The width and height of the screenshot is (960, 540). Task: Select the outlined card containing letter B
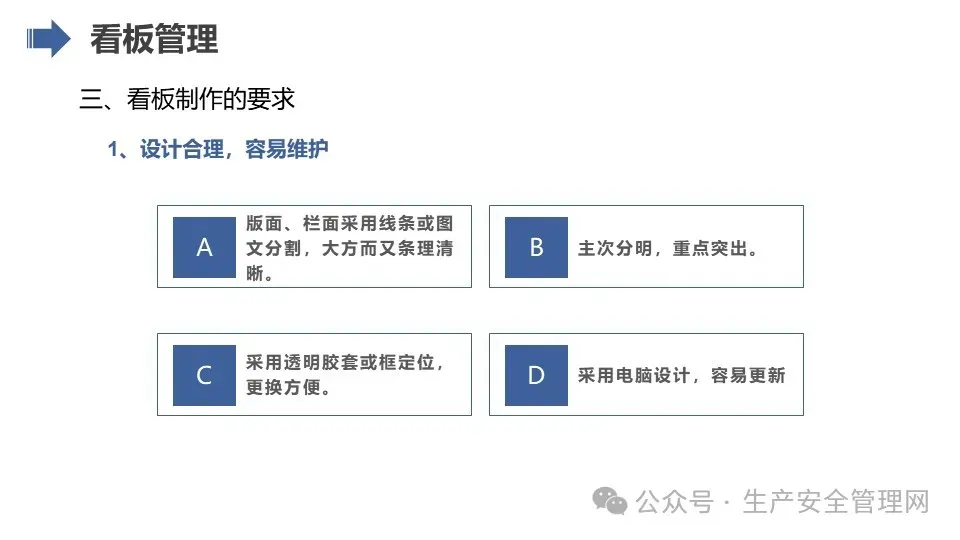click(646, 247)
